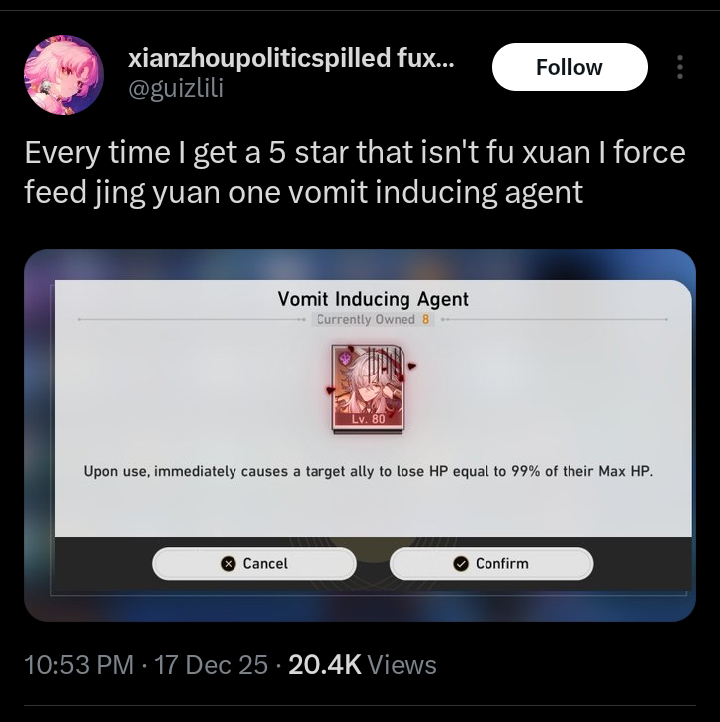
Task: Click the 17 Dec 25 date
Action: click(211, 665)
